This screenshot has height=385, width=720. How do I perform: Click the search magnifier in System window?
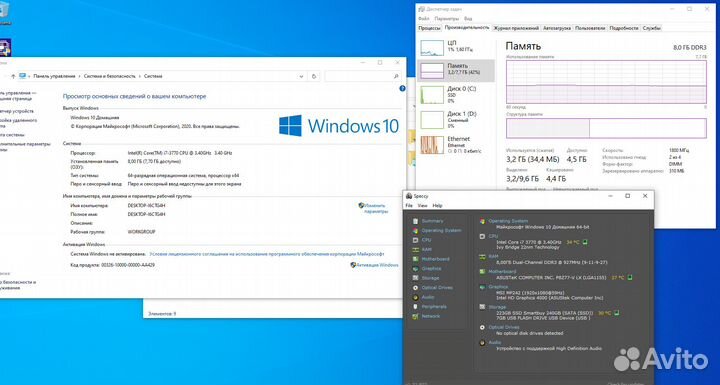pyautogui.click(x=396, y=76)
